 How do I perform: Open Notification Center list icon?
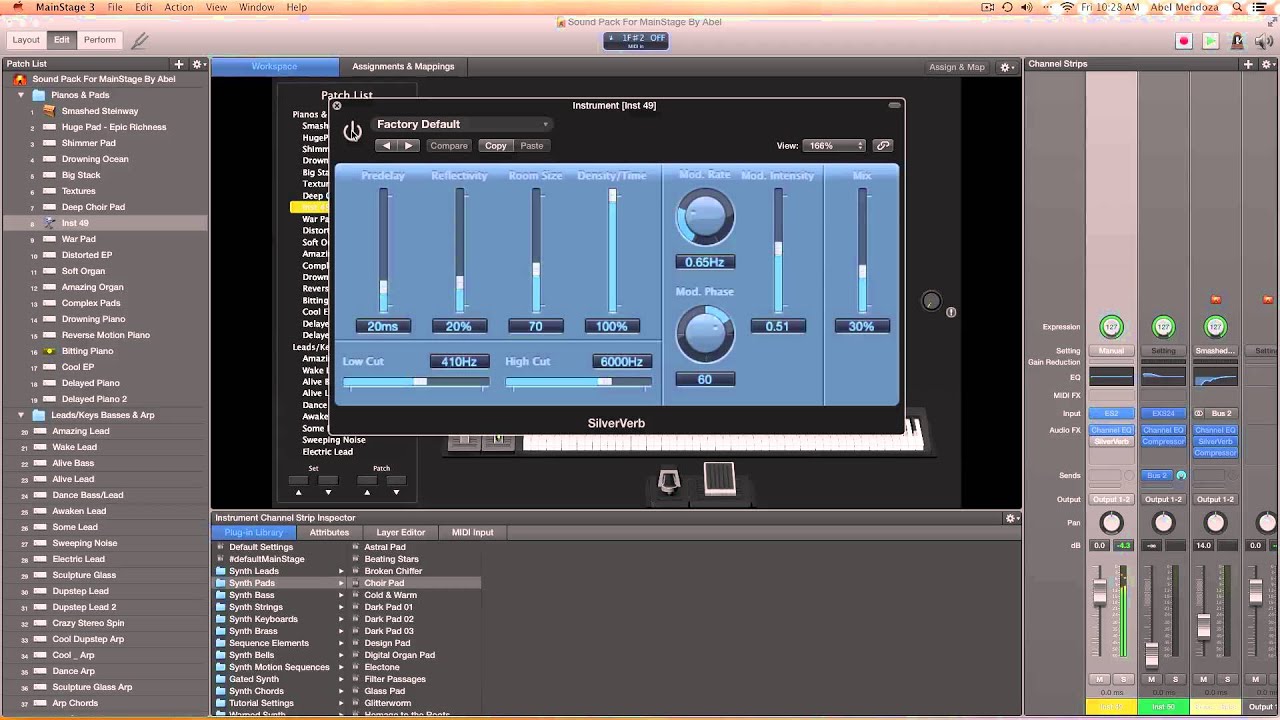pos(1259,7)
